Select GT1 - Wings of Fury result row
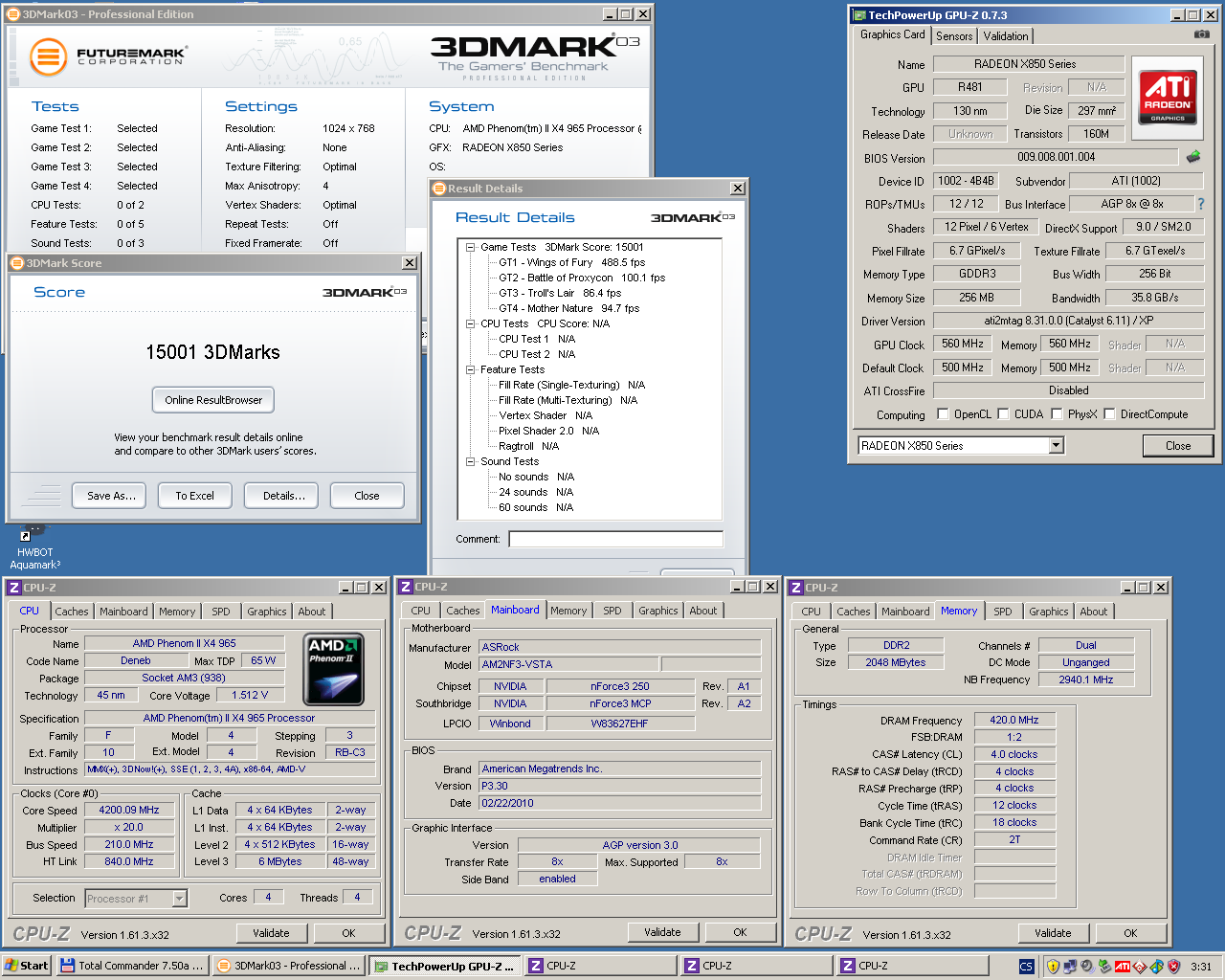Screen dimensions: 1225x980 [x=571, y=262]
